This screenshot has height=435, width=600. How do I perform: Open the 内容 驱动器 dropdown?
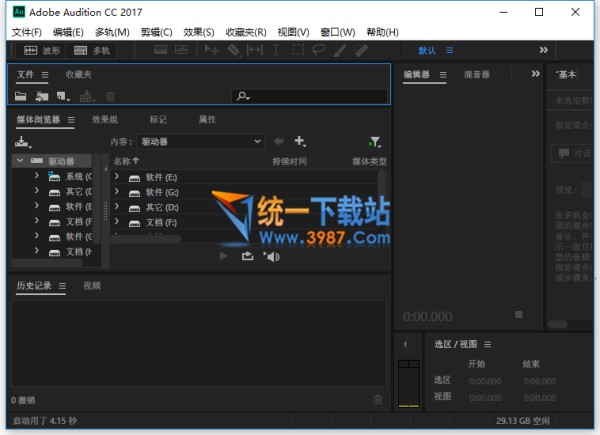201,142
